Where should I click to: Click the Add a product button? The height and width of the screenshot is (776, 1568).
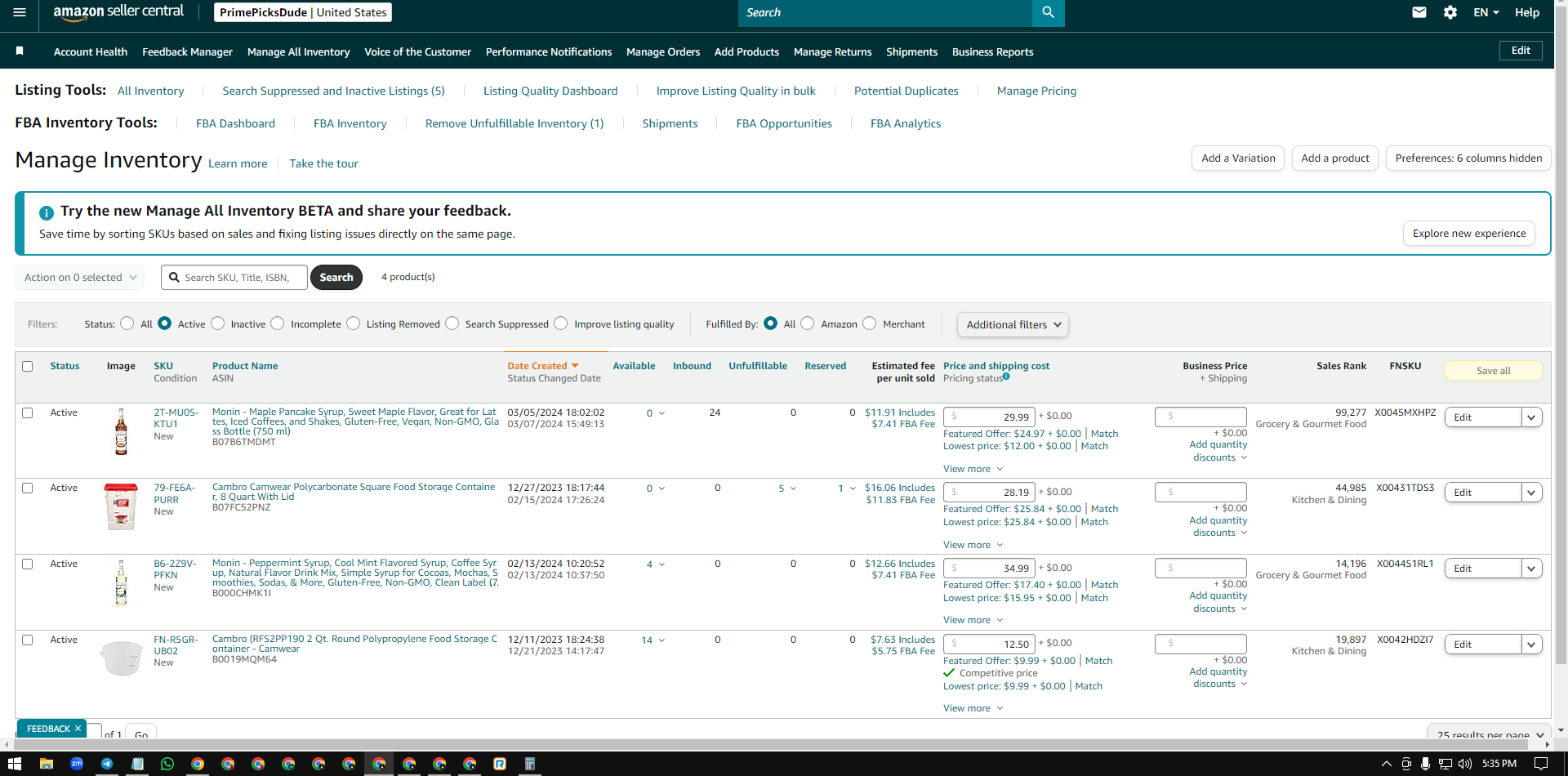[1335, 158]
